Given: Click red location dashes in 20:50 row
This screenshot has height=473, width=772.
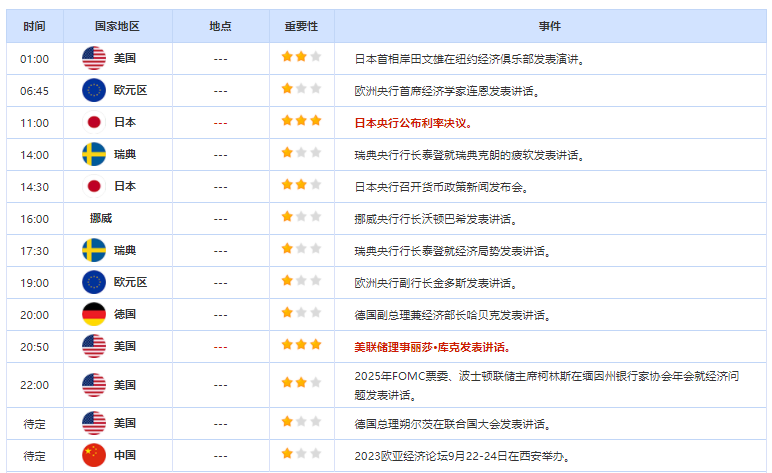Looking at the screenshot, I should (220, 347).
